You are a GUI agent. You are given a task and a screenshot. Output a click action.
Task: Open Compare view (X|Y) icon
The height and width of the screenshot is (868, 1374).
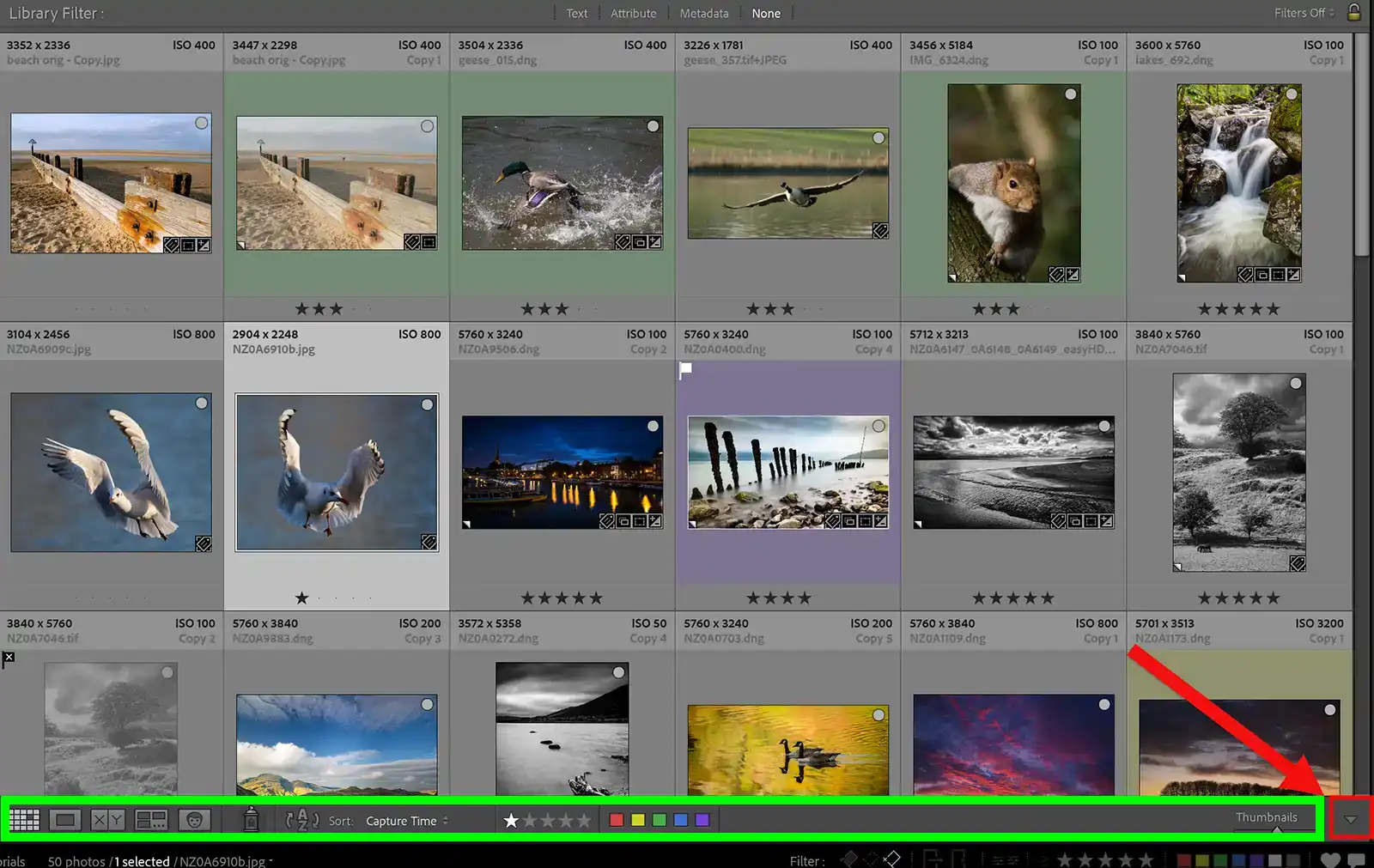pos(107,820)
